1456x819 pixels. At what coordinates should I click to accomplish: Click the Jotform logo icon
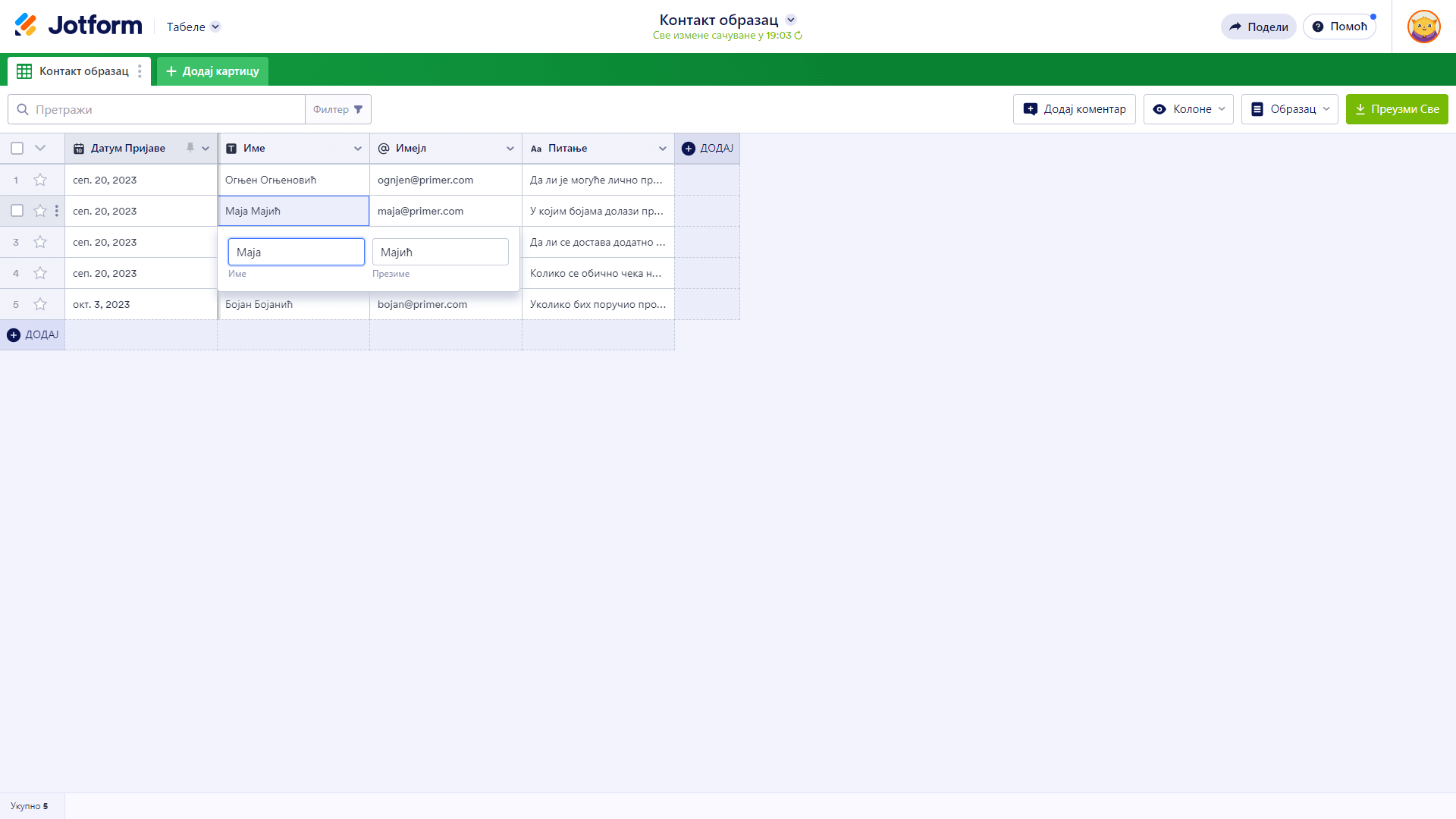[26, 25]
